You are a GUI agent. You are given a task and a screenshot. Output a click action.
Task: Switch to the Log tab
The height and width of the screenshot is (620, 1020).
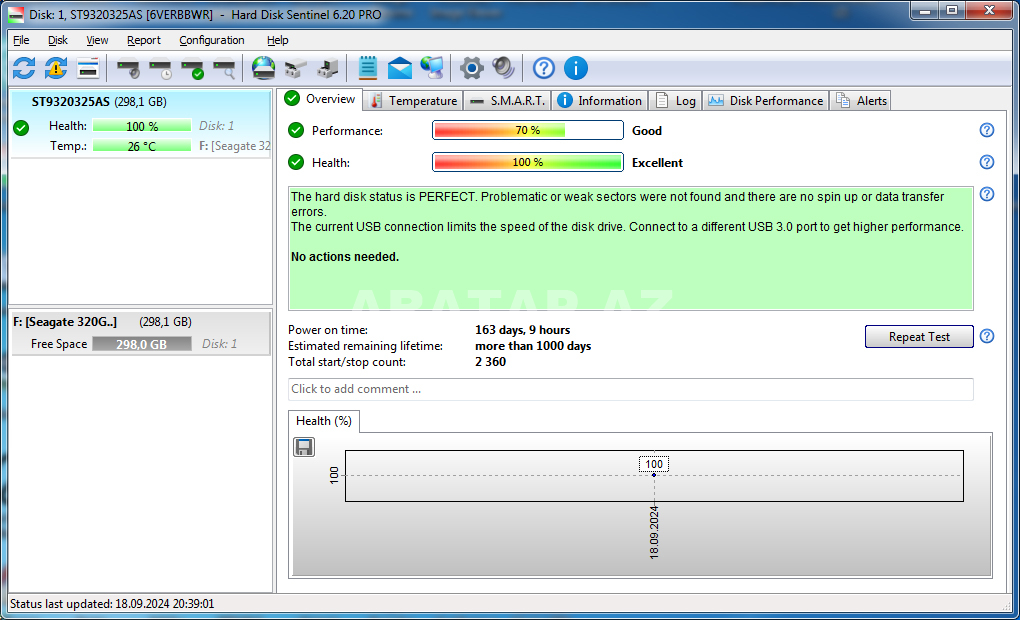(x=675, y=101)
